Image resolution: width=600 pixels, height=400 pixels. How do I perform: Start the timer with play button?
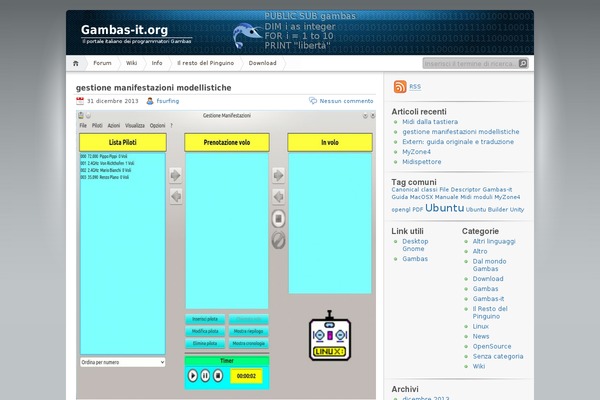point(192,376)
